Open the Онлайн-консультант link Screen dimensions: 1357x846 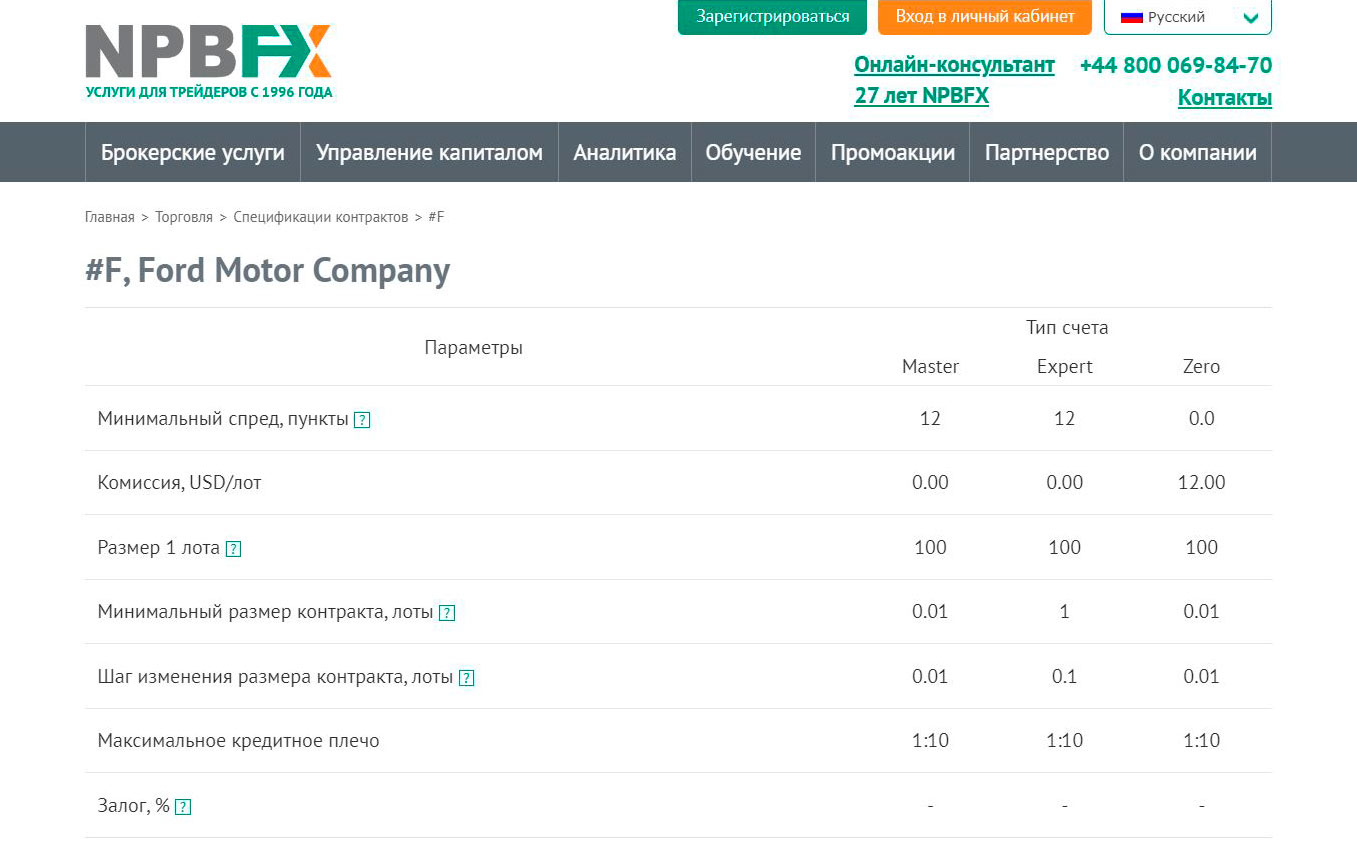coord(954,65)
